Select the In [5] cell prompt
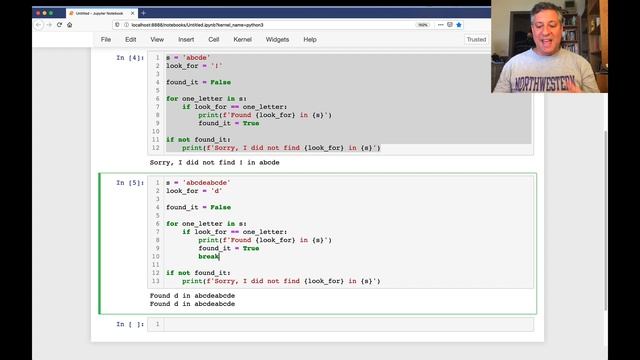Screen dimensions: 640x360 [130, 183]
